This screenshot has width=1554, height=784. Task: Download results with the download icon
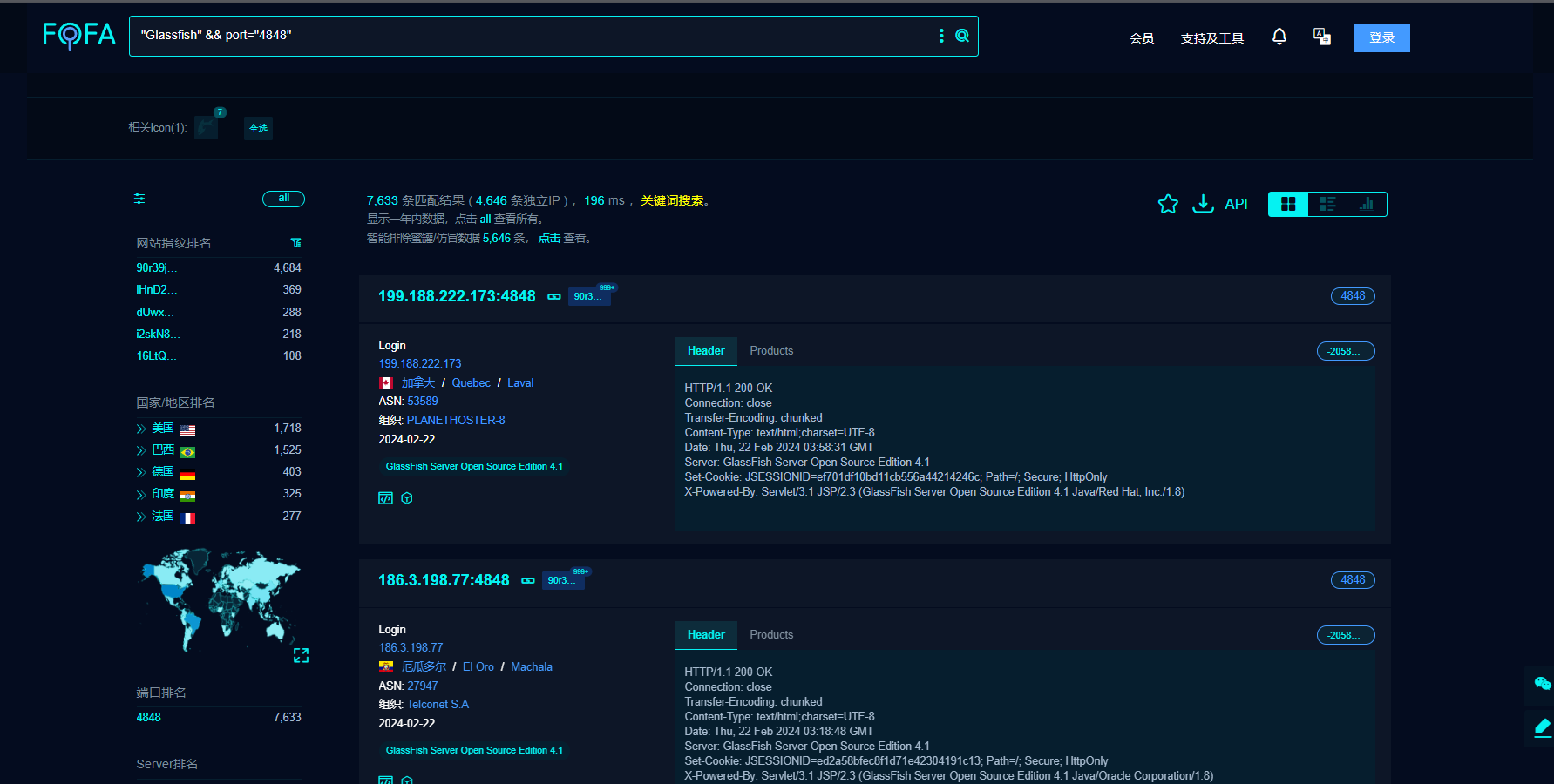tap(1203, 204)
